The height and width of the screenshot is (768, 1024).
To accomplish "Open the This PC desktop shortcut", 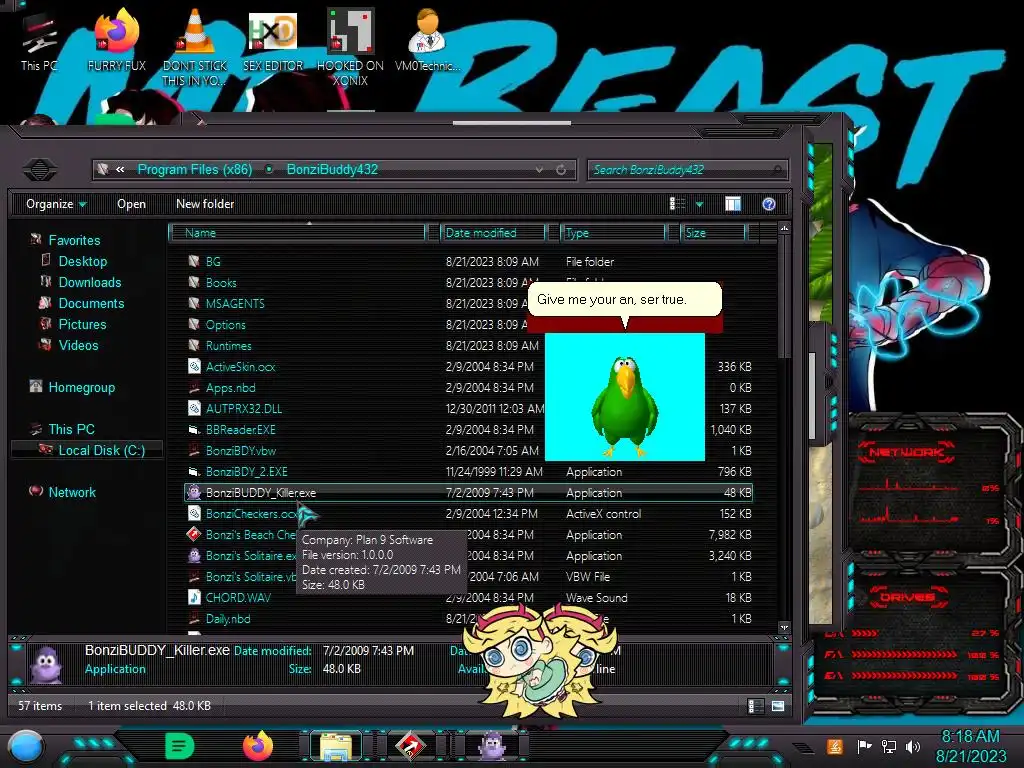I will (x=39, y=42).
